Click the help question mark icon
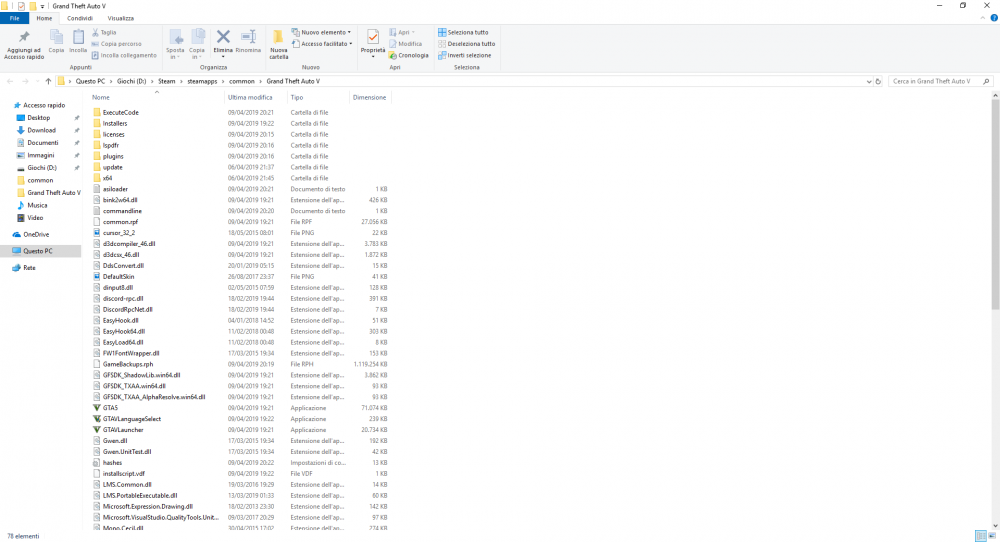The image size is (1000, 542). 993,18
